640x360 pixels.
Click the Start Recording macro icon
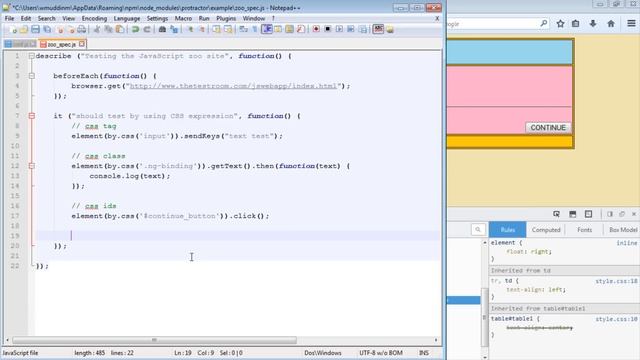click(316, 29)
